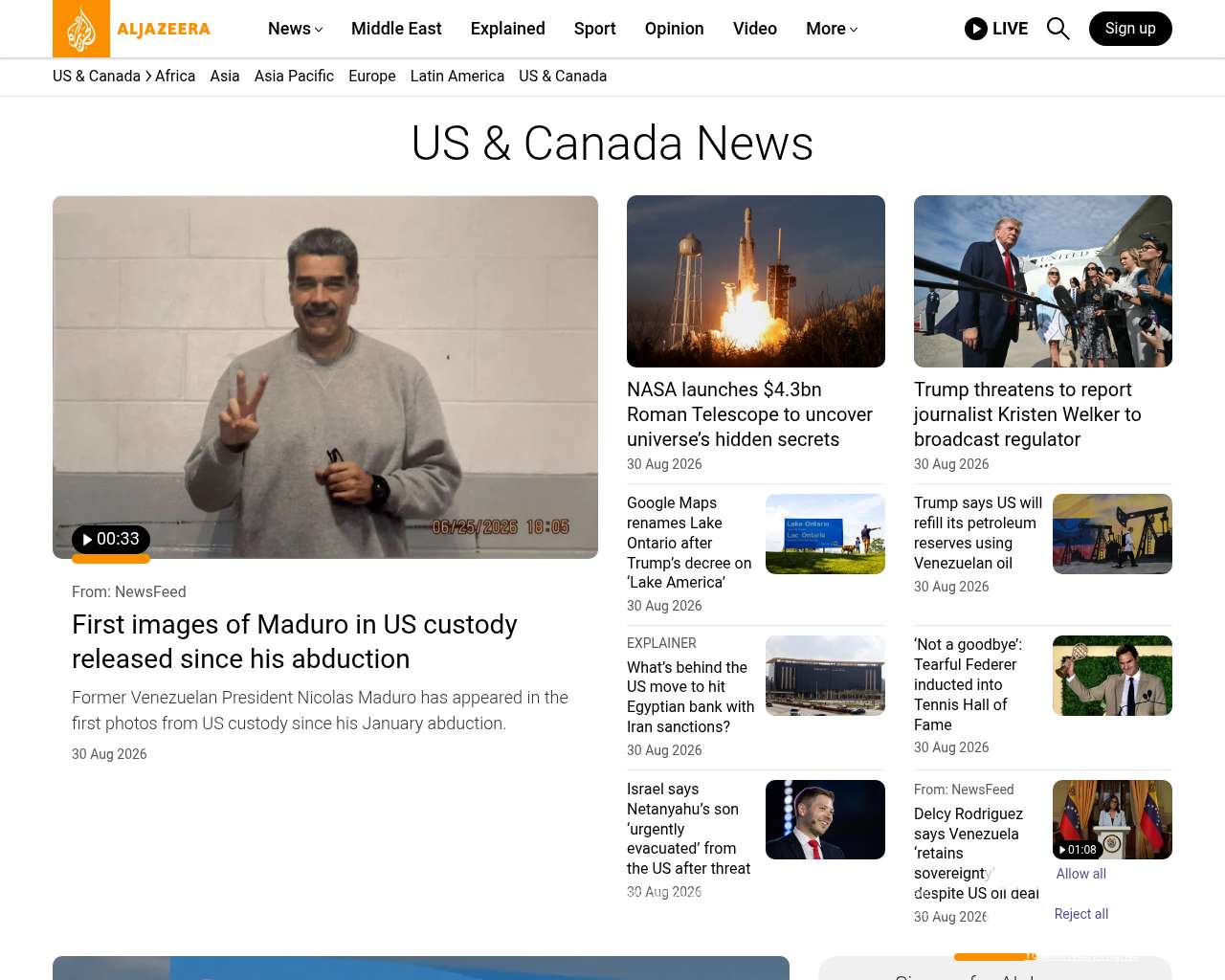
Task: Play the 01:08 Delcy Rodriguez video
Action: [1078, 850]
